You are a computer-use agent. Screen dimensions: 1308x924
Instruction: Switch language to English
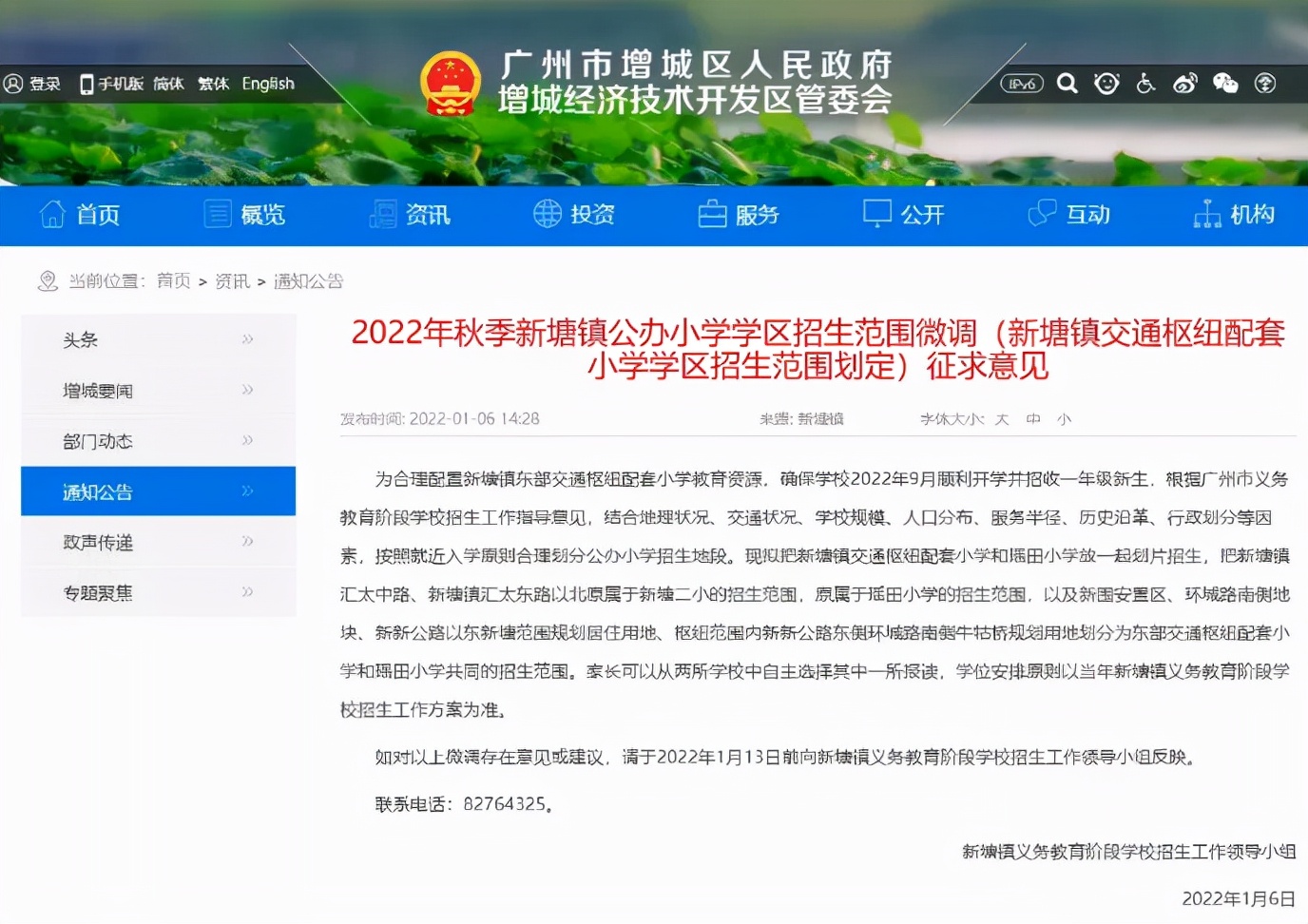click(268, 84)
